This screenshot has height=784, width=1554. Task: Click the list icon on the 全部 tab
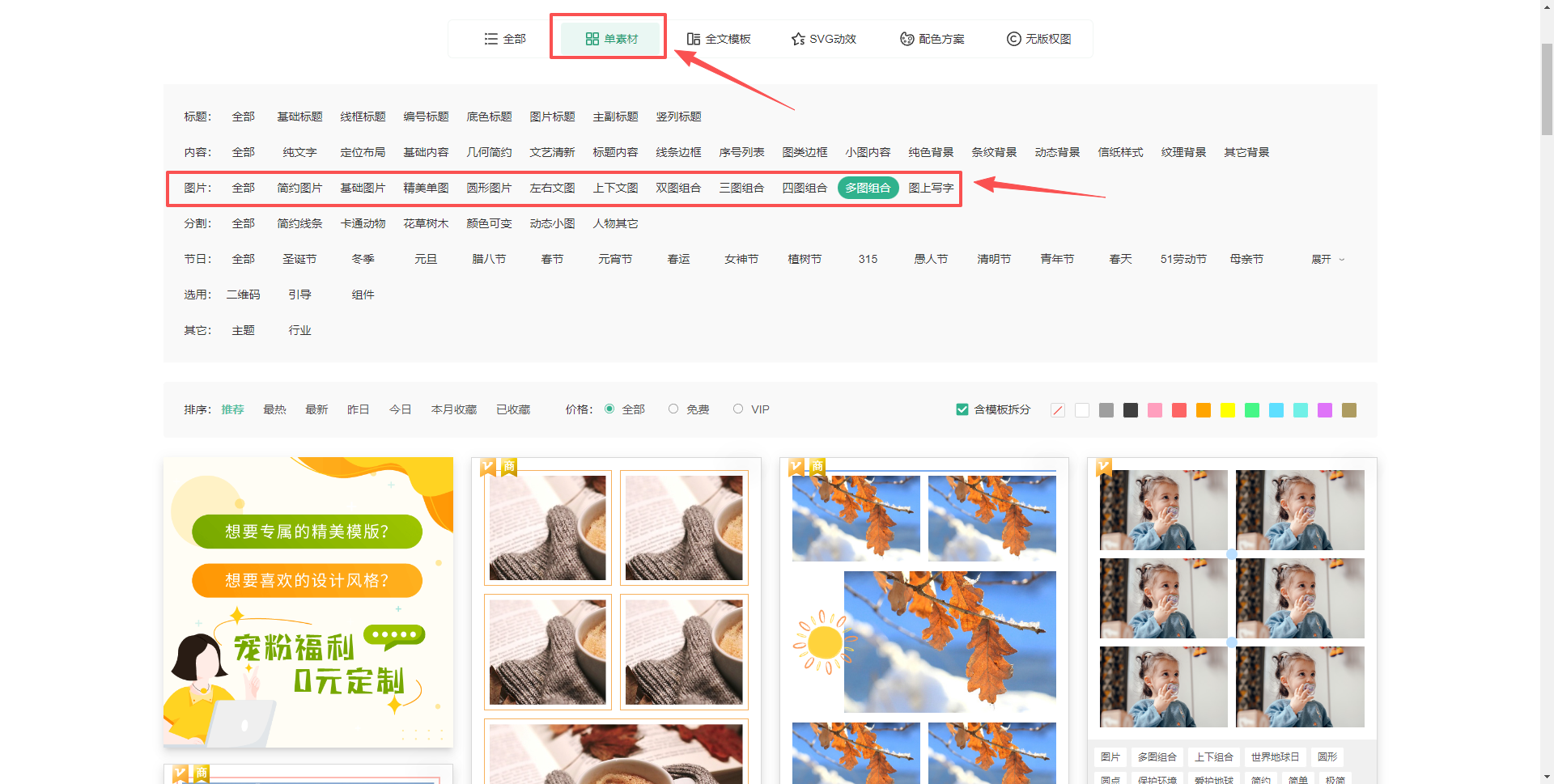490,39
